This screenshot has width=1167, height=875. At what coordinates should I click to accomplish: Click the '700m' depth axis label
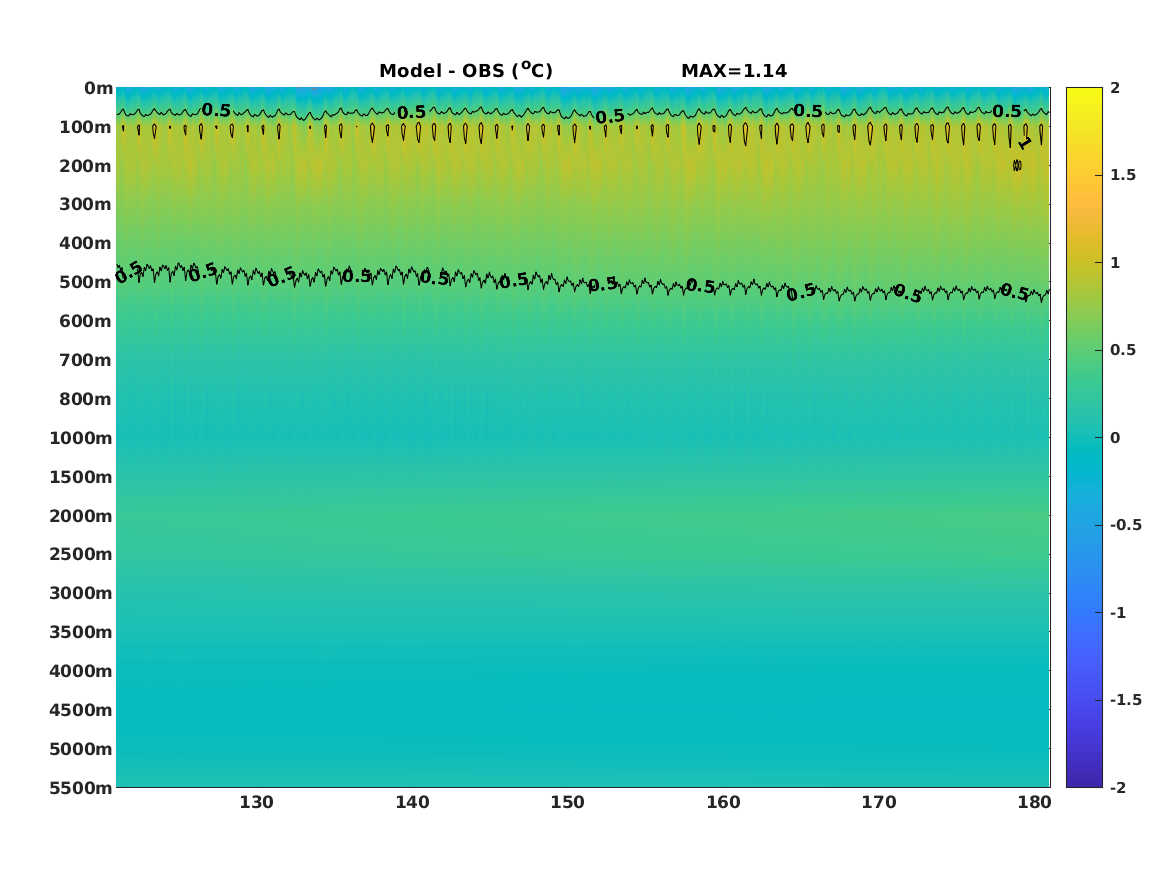click(85, 360)
